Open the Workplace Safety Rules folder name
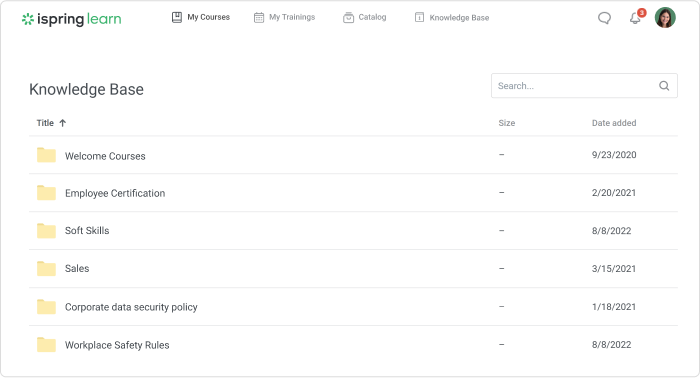 click(117, 345)
